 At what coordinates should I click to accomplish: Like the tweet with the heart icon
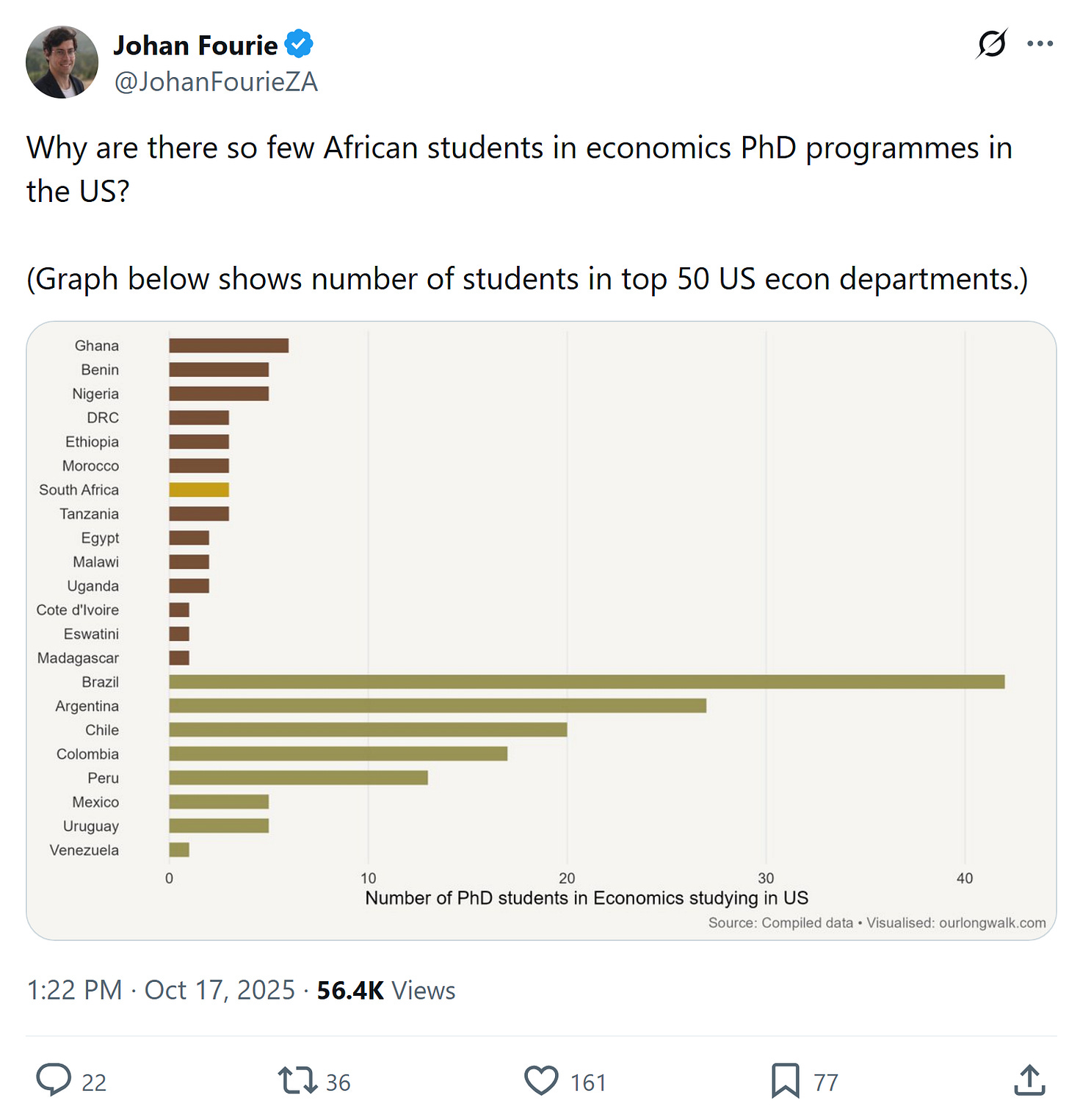point(542,1081)
